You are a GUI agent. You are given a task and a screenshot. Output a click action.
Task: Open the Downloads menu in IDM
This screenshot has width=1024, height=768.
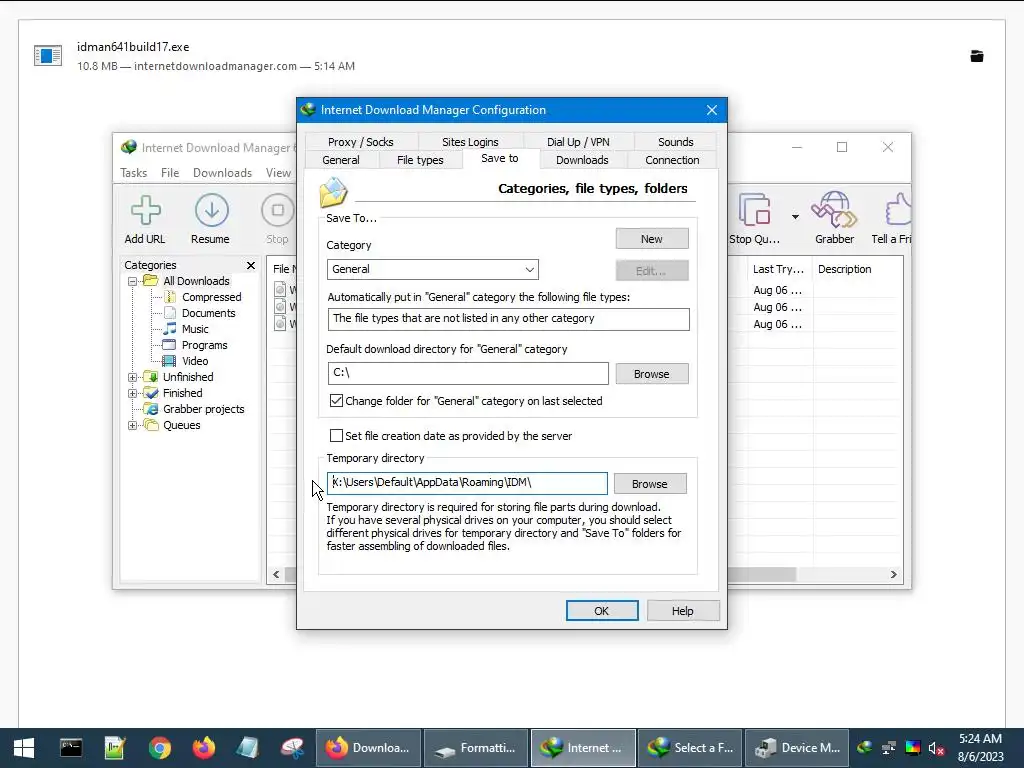[222, 173]
